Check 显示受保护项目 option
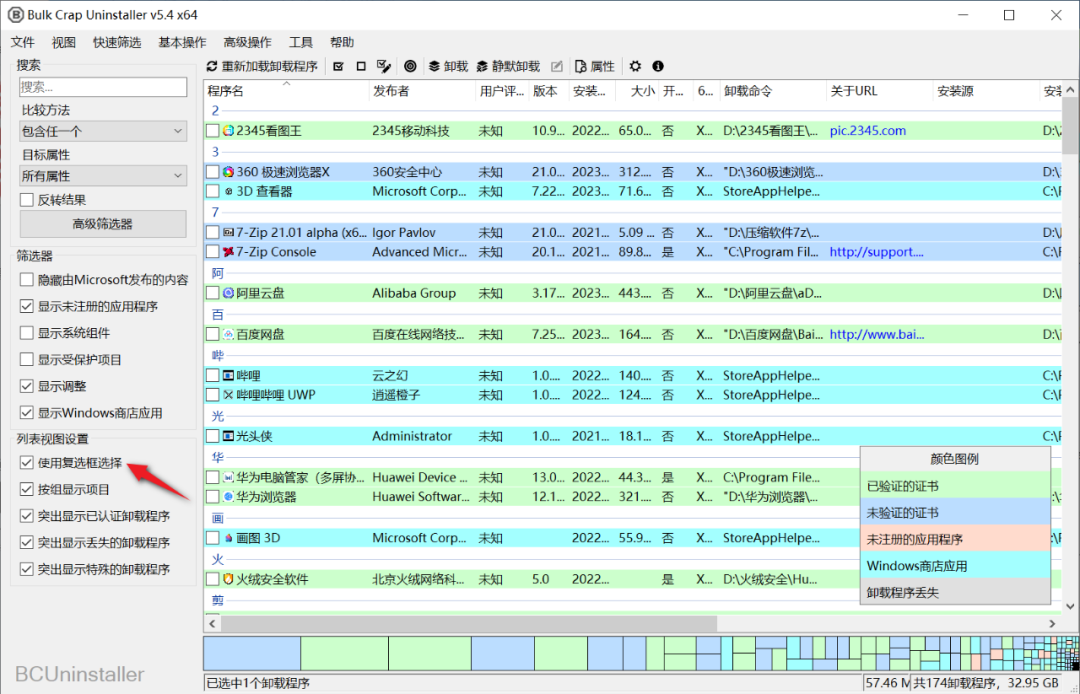This screenshot has width=1080, height=694. pyautogui.click(x=27, y=359)
